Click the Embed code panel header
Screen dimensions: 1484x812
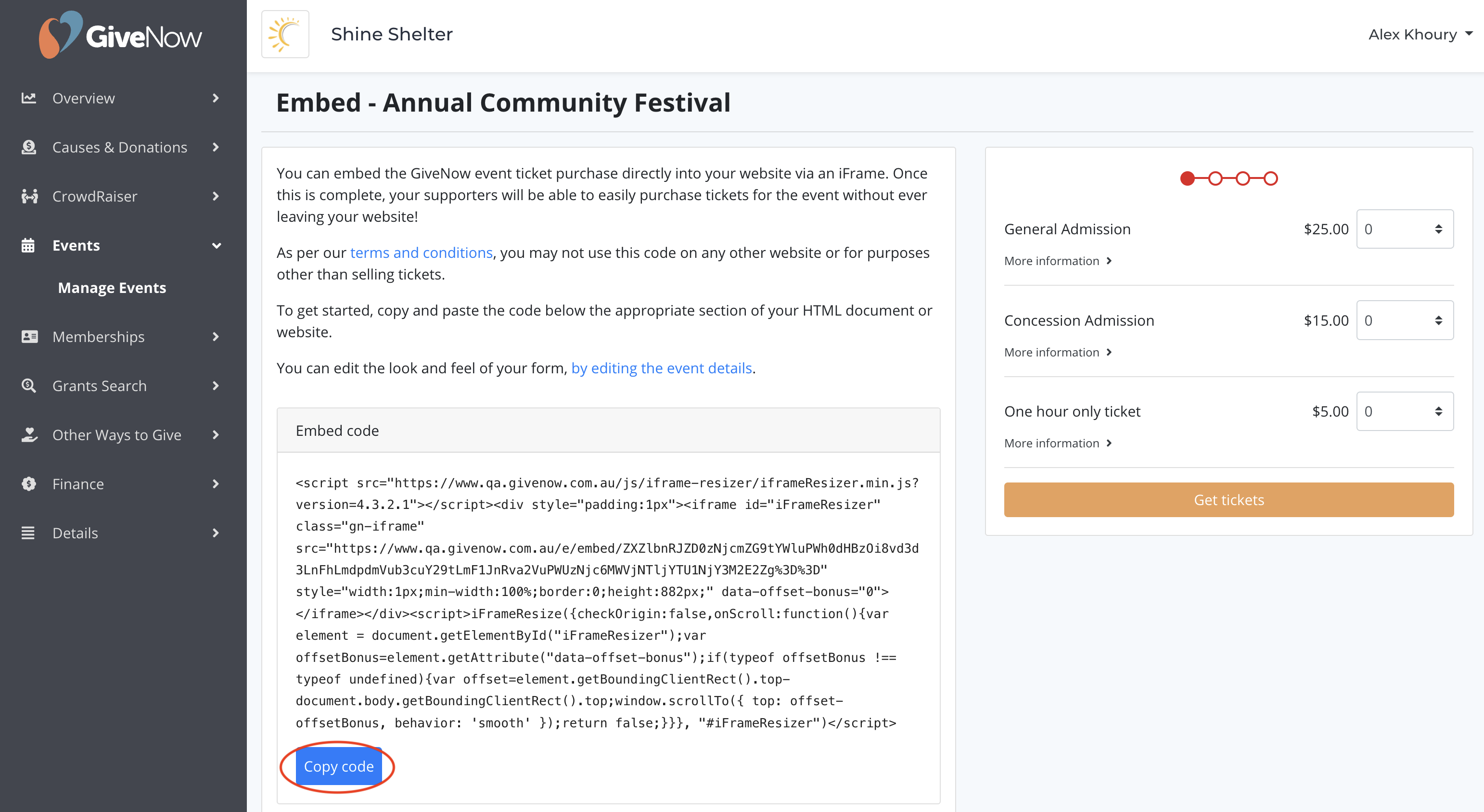[x=608, y=431]
